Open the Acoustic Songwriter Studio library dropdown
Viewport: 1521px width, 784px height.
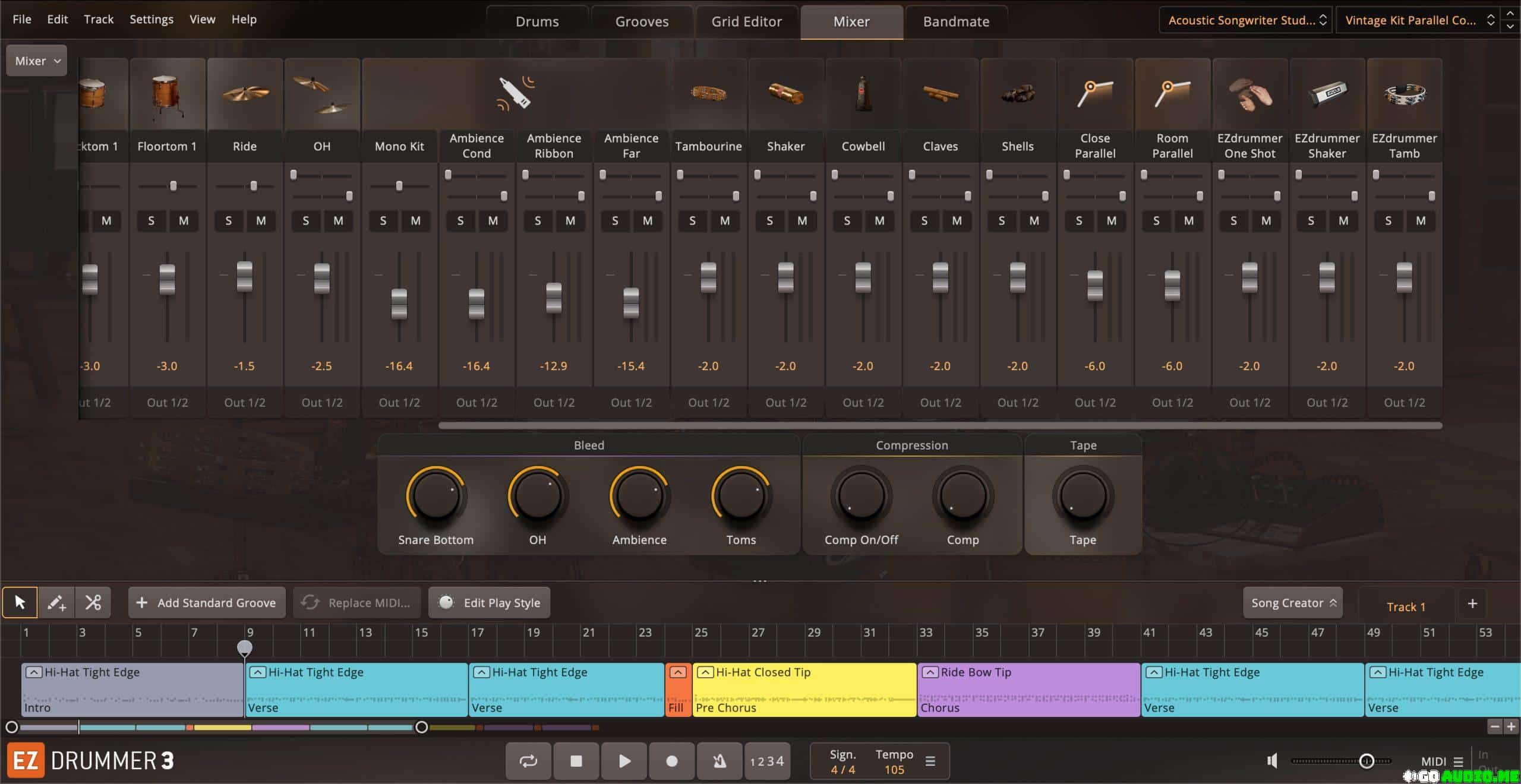pos(1246,20)
